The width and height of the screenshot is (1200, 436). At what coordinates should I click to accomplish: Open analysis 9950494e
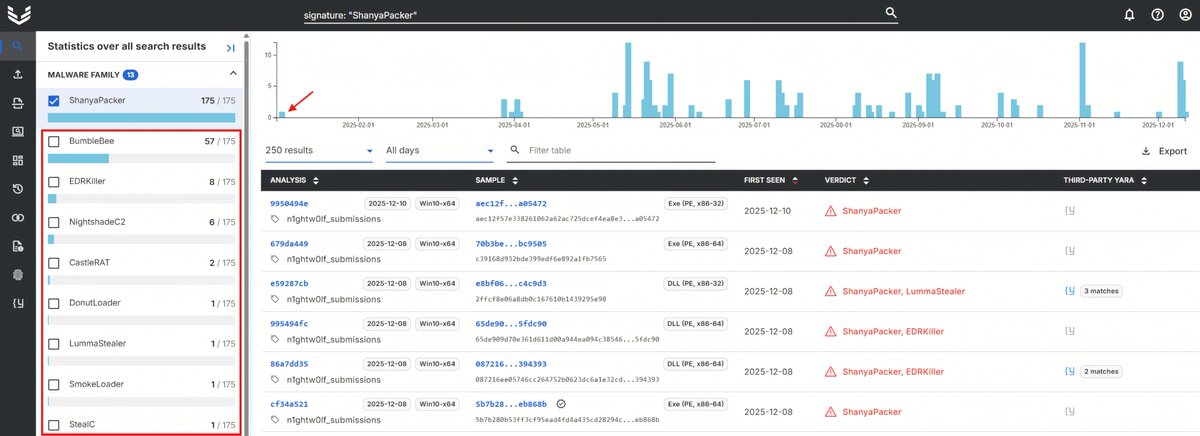click(289, 202)
